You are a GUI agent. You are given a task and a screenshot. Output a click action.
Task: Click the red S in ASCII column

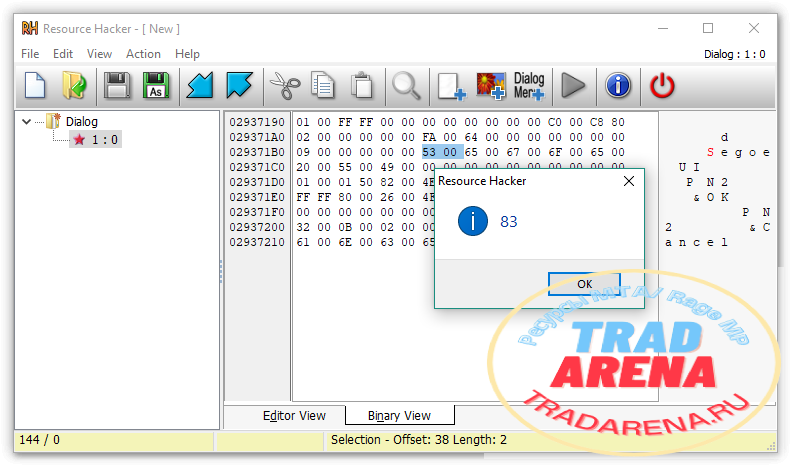point(710,152)
